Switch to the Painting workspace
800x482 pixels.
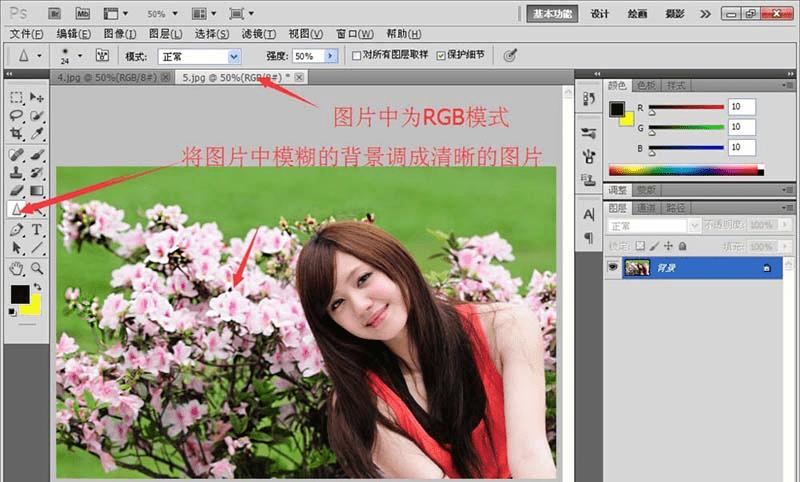pos(637,14)
